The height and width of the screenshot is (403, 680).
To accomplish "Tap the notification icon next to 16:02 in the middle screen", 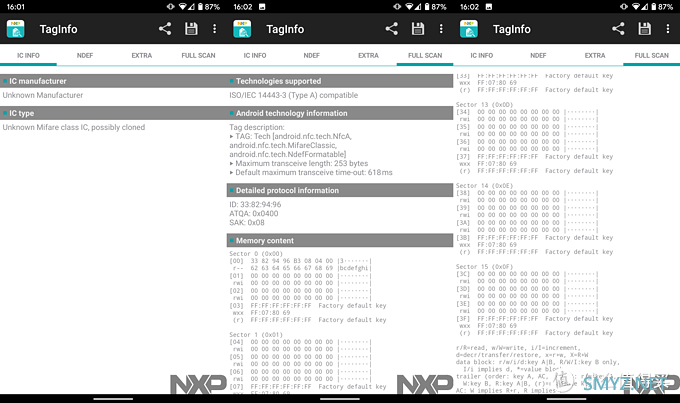I will 262,7.
